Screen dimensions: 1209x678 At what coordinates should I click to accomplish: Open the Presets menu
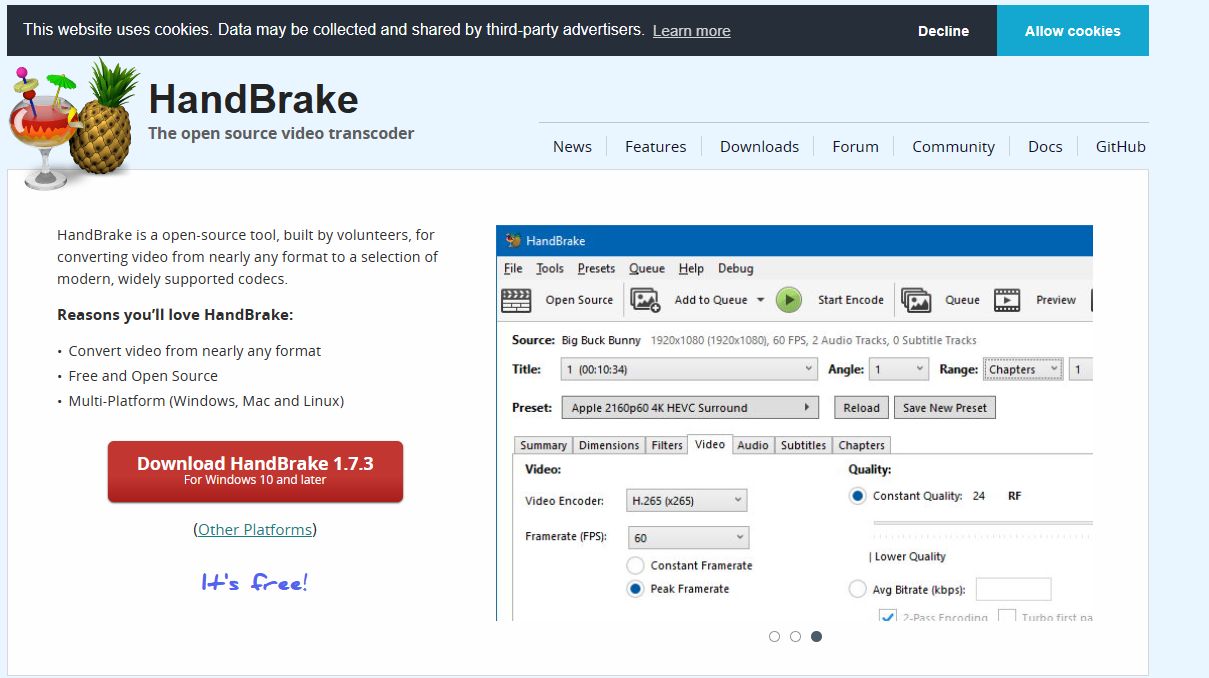coord(596,269)
